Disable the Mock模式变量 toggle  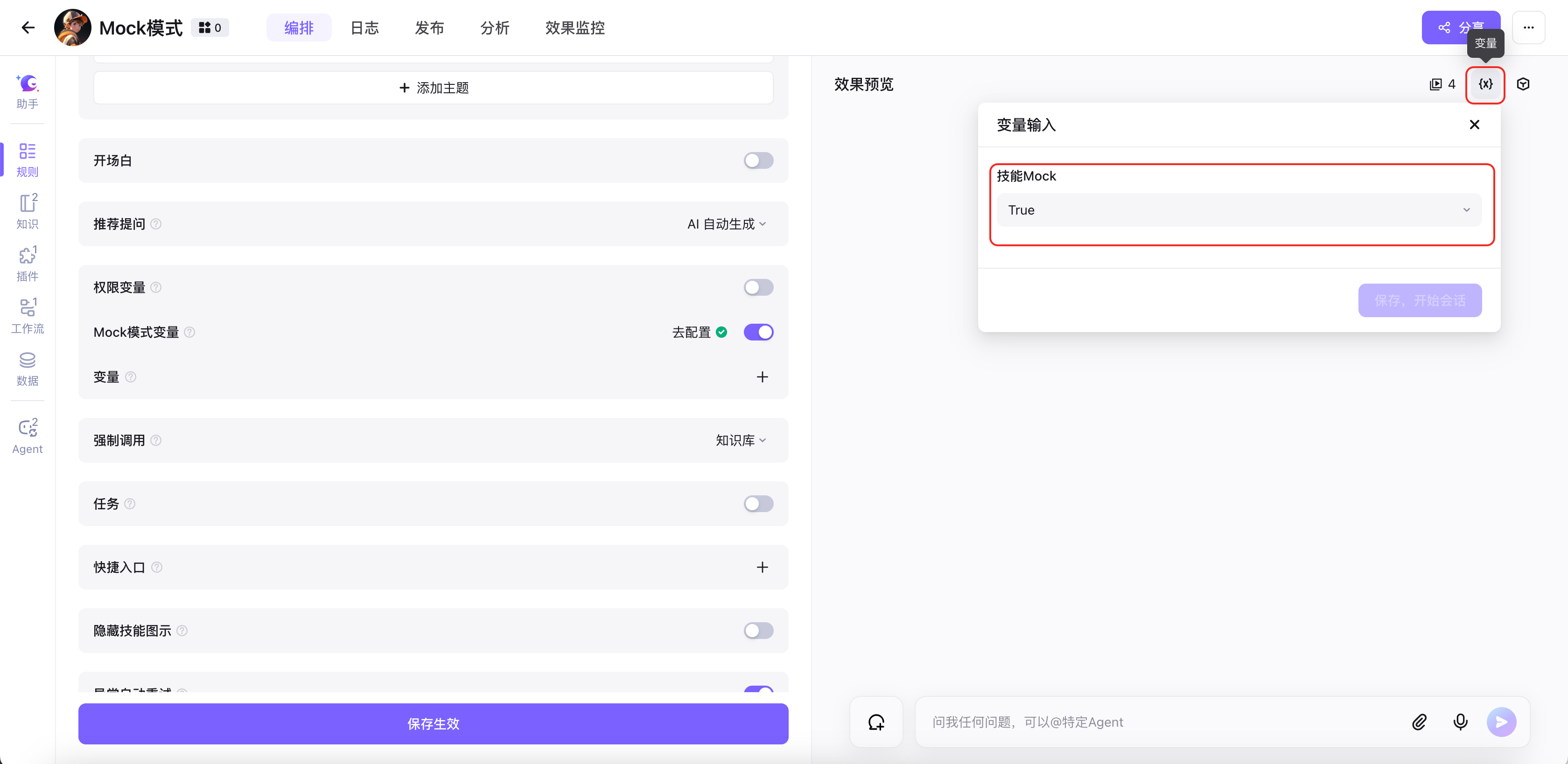pyautogui.click(x=758, y=332)
